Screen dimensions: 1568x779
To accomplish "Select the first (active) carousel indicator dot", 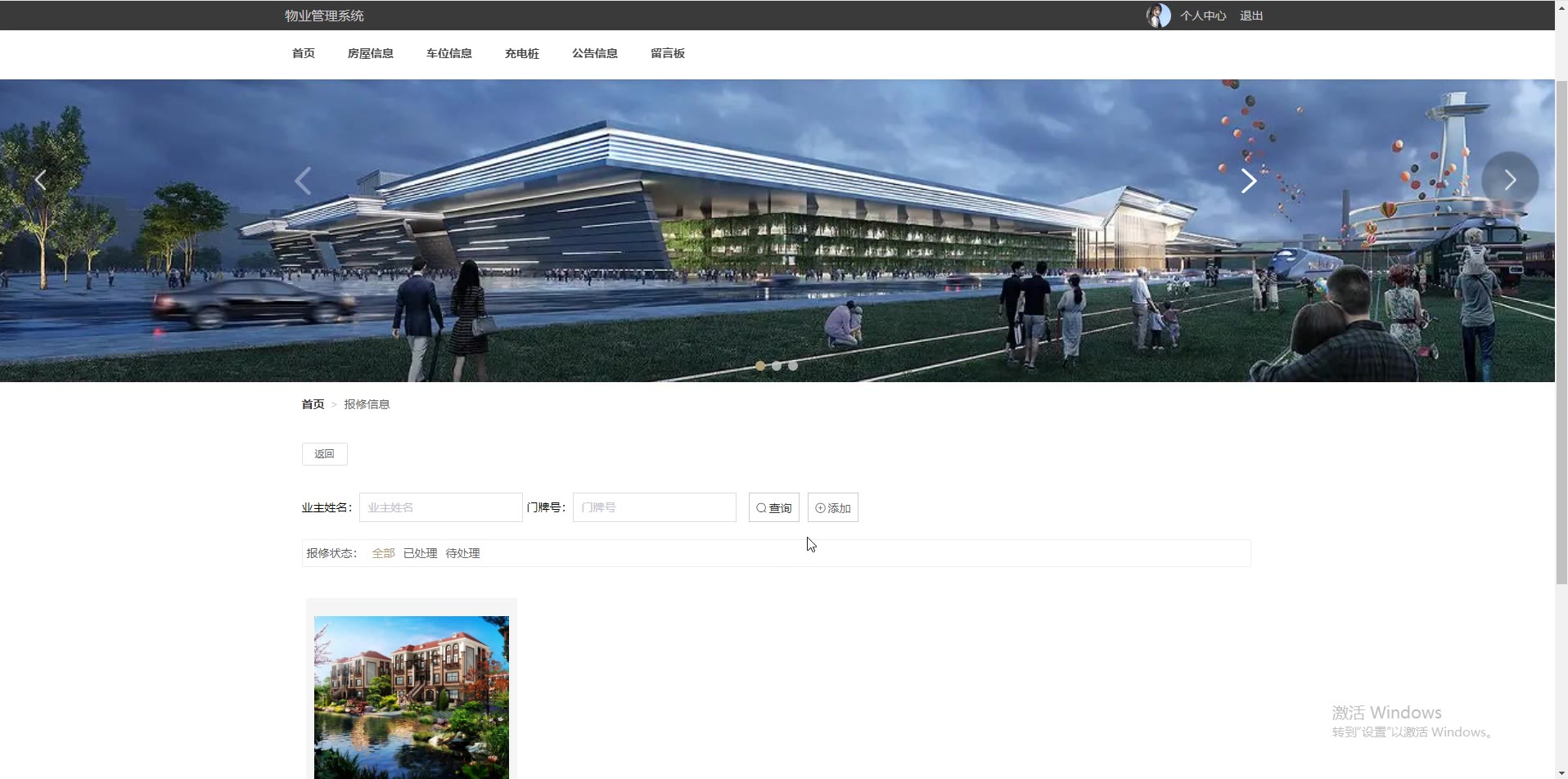I will 760,366.
